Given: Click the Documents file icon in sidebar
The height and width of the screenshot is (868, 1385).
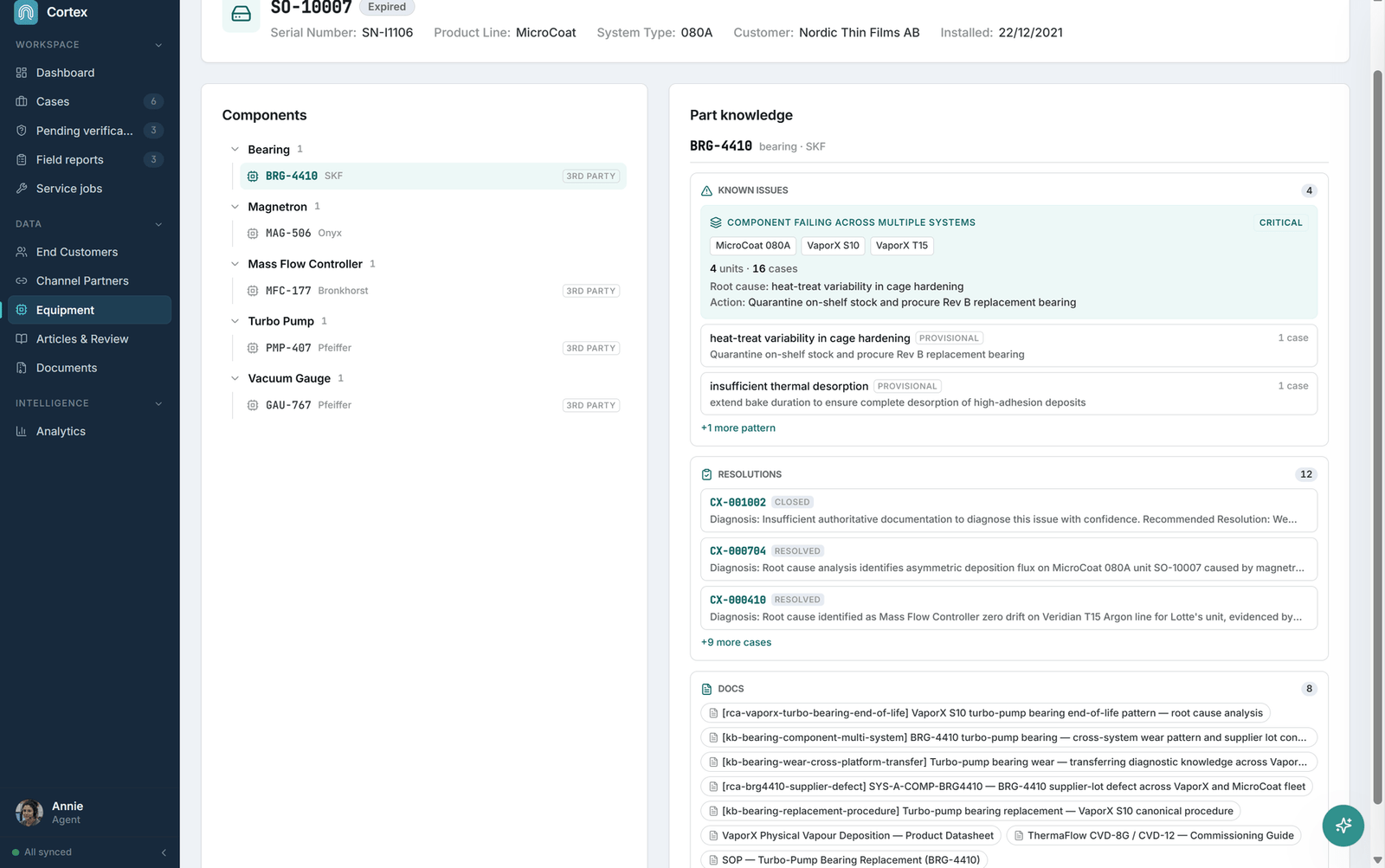Looking at the screenshot, I should (x=22, y=368).
